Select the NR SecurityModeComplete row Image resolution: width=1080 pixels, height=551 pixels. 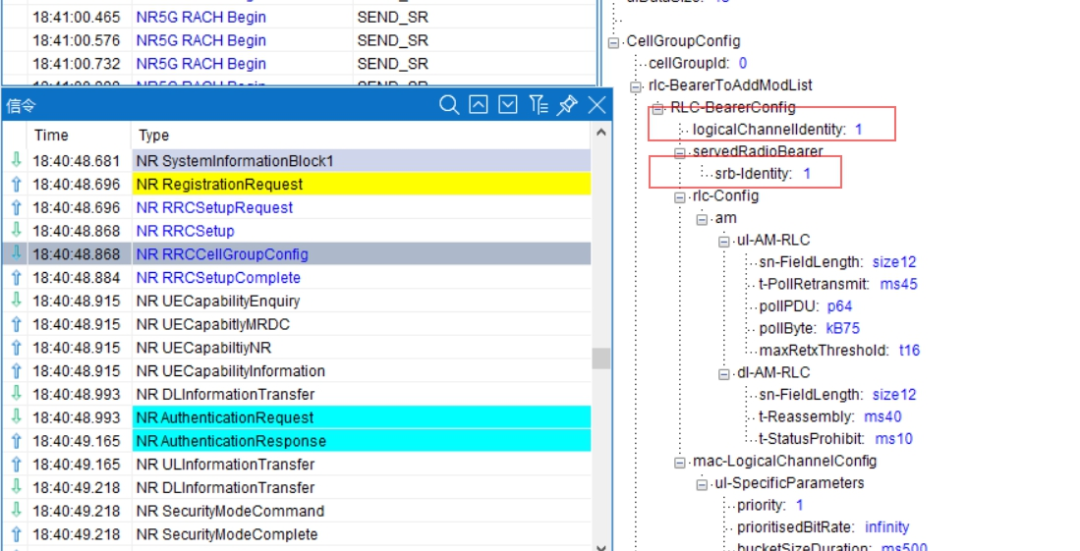[296, 534]
